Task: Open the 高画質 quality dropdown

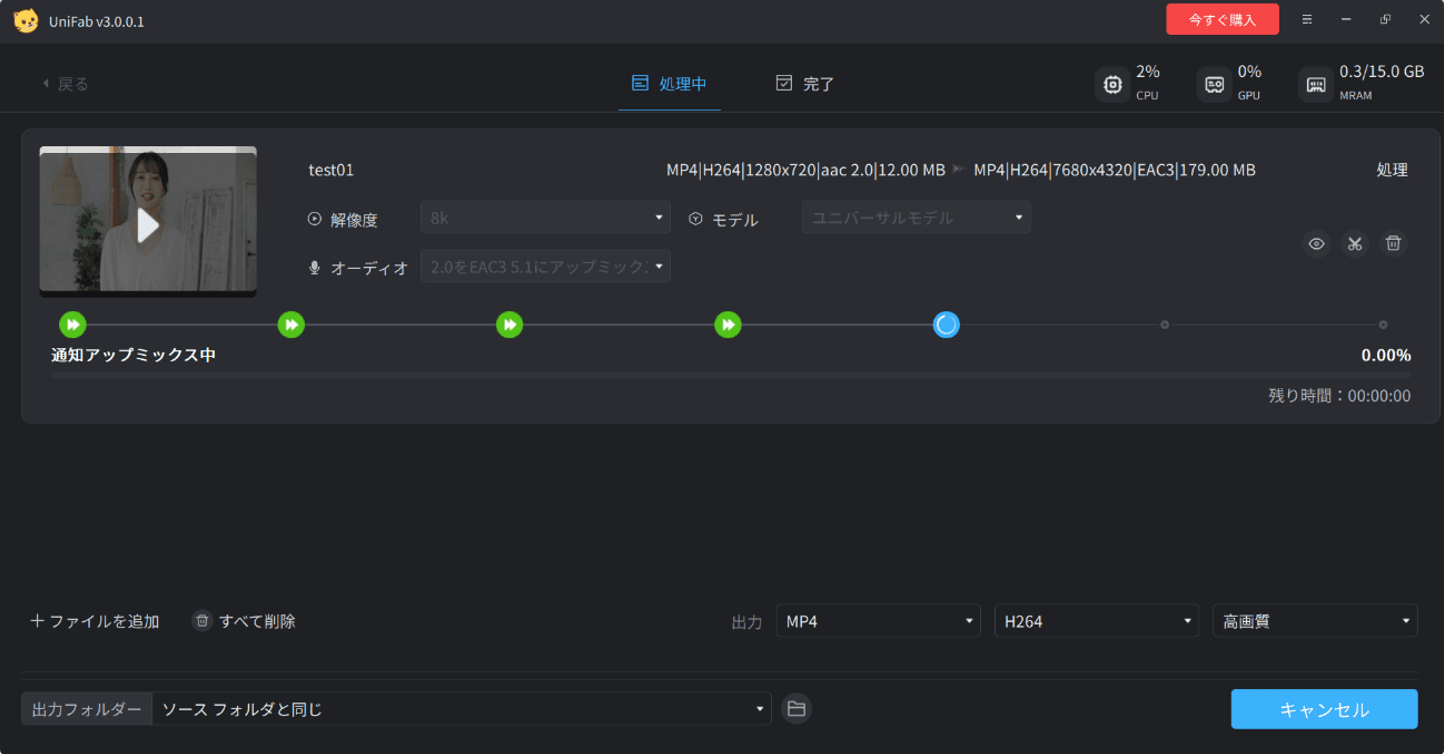Action: 1315,621
